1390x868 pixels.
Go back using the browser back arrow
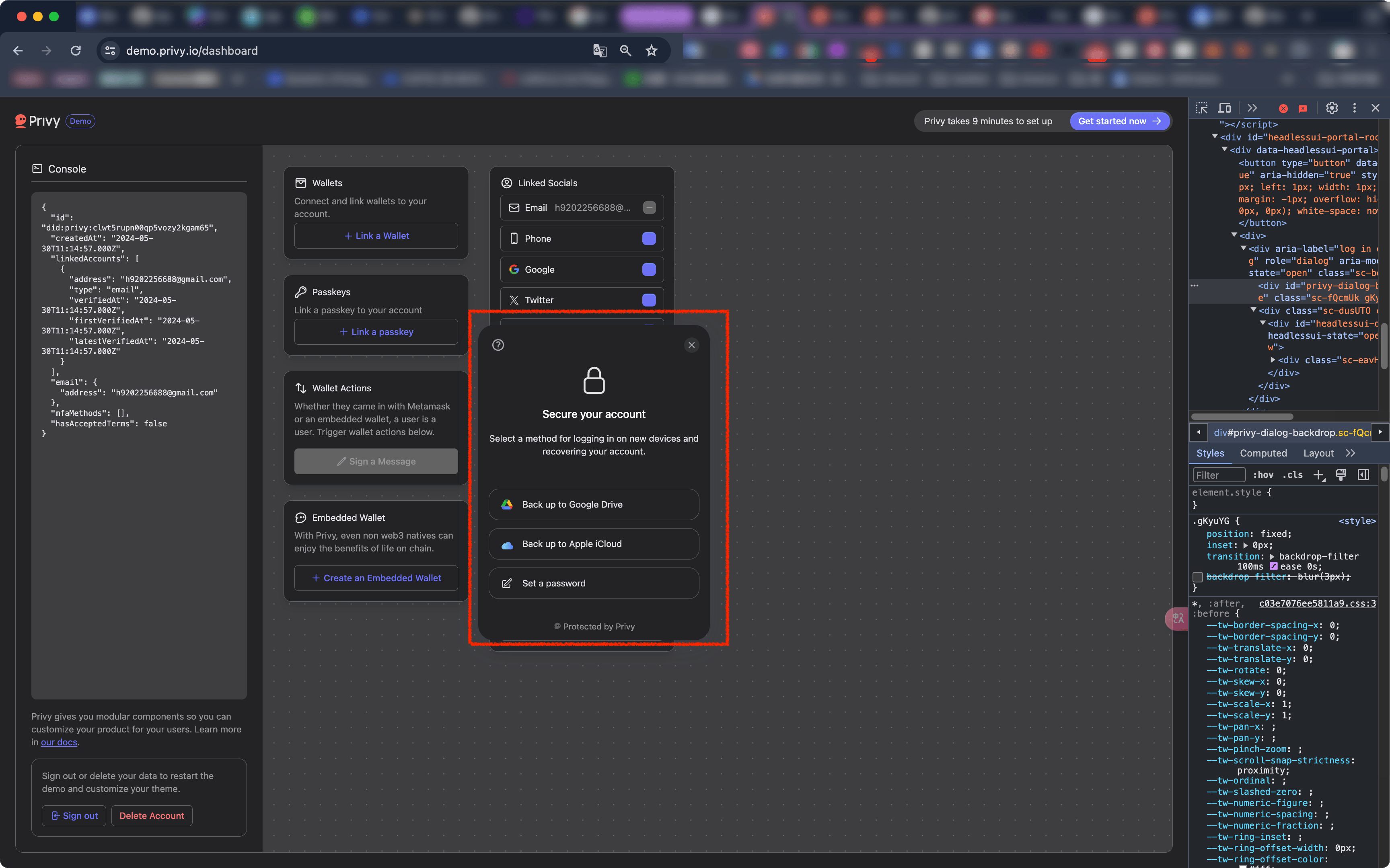click(x=18, y=51)
